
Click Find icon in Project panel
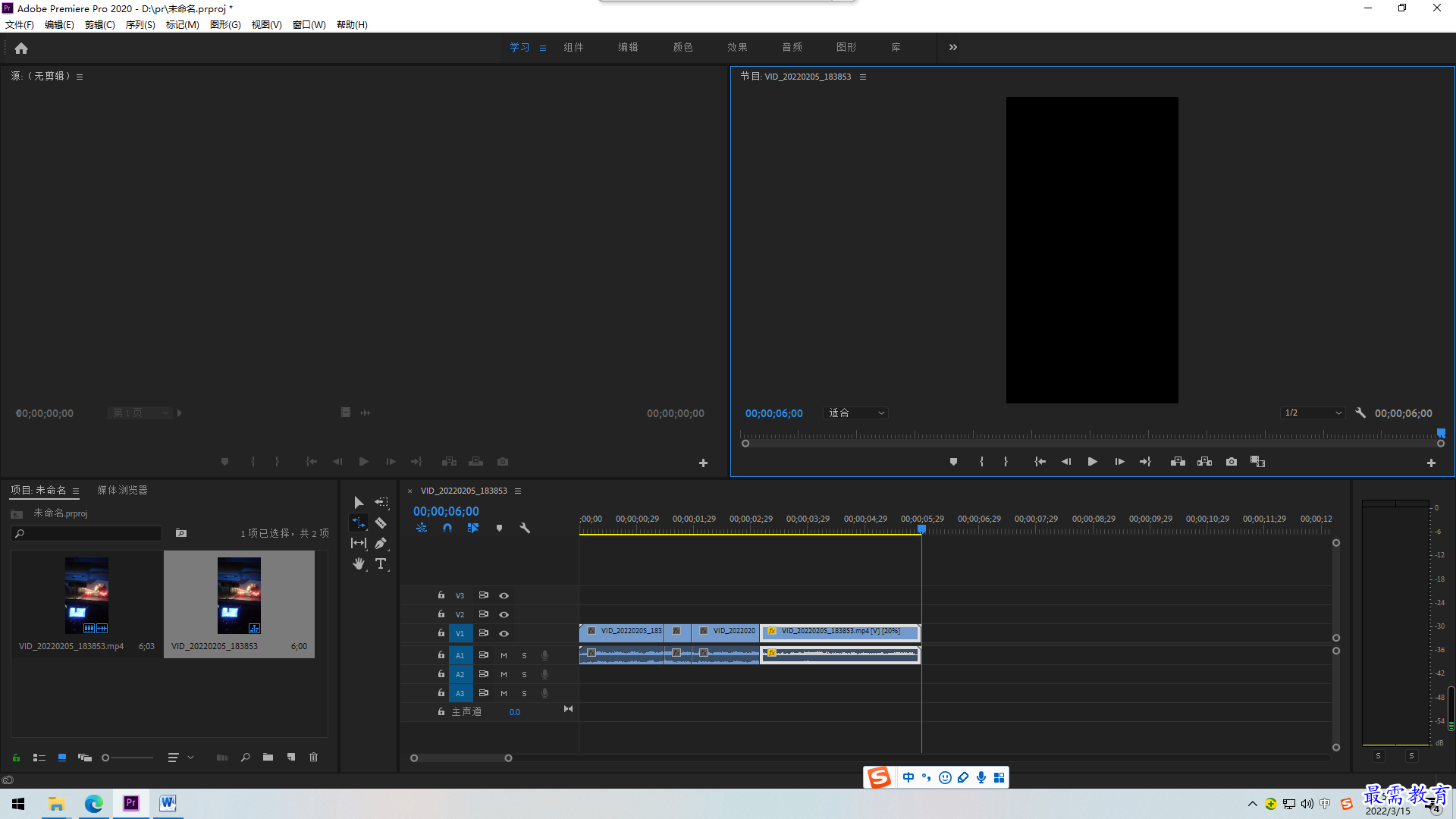coord(245,757)
